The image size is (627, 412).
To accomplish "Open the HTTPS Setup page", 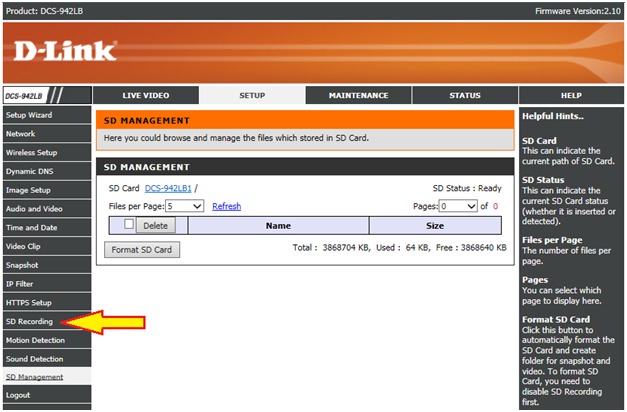I will point(29,302).
